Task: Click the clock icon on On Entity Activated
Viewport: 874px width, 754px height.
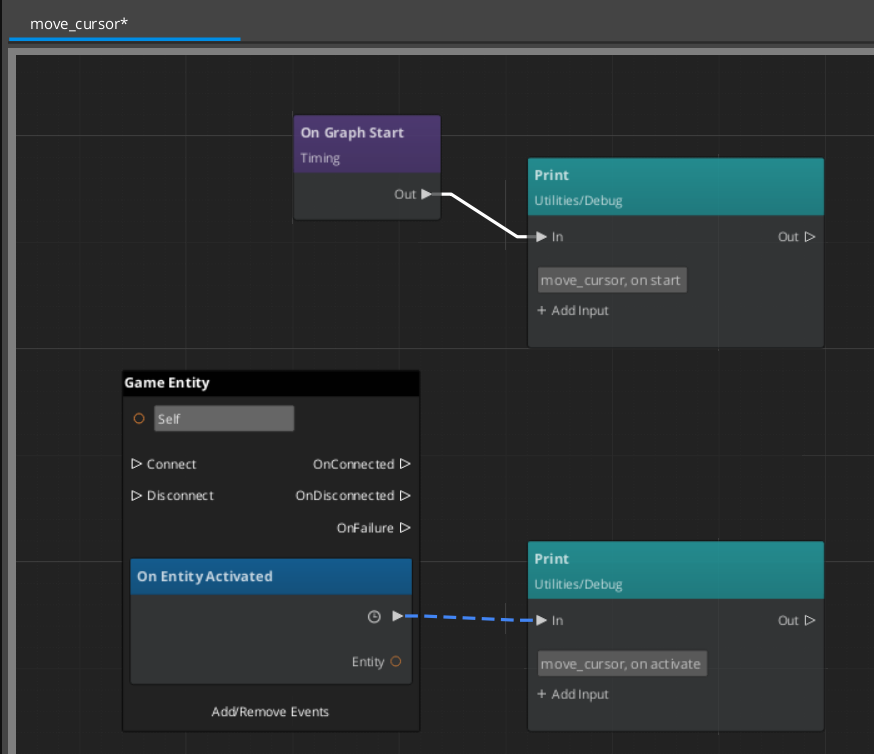Action: coord(373,617)
